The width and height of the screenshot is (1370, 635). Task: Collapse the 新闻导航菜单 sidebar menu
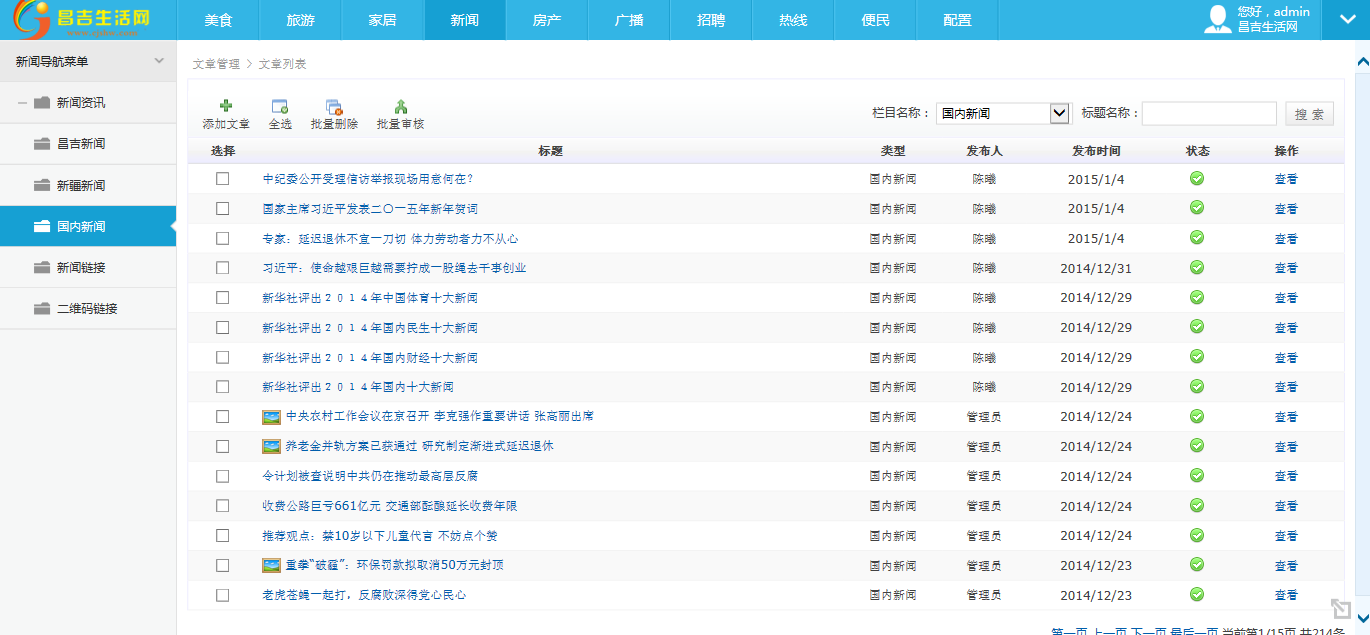click(x=159, y=61)
